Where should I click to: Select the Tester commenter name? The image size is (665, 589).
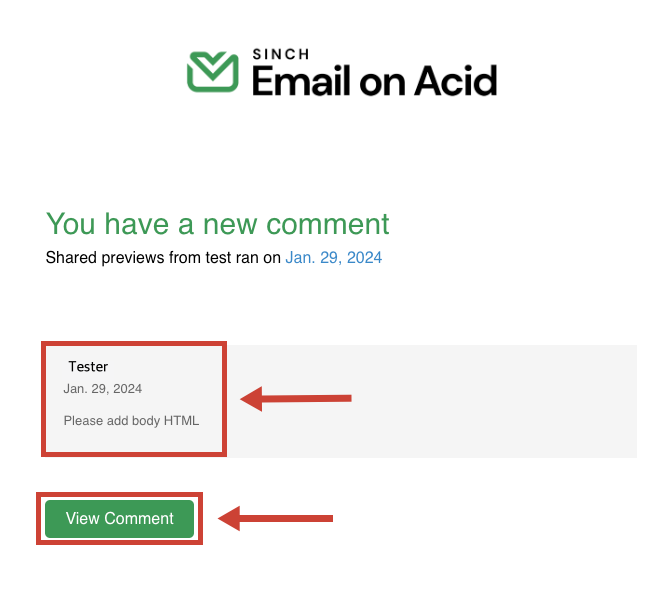point(88,366)
